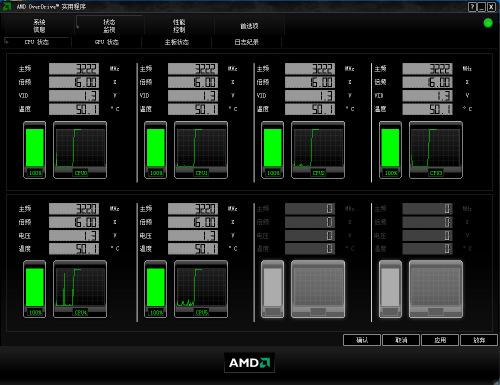Open the 首选项 preferences tab

point(249,26)
